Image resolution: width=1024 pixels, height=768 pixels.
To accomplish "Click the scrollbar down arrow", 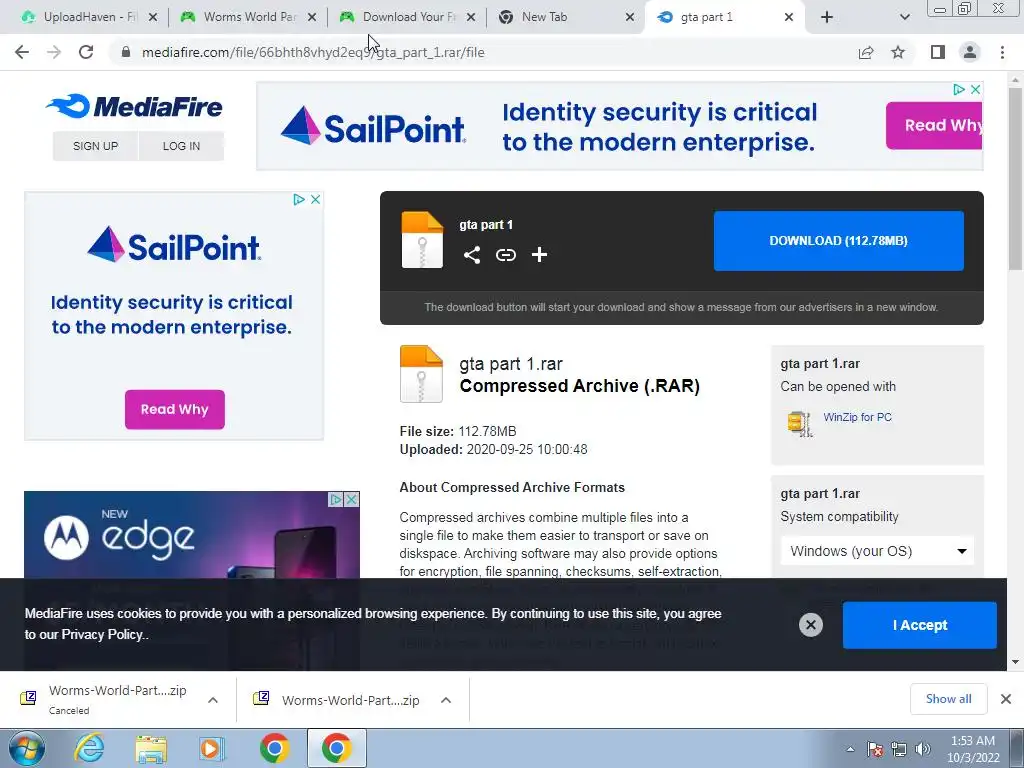I will click(1015, 662).
